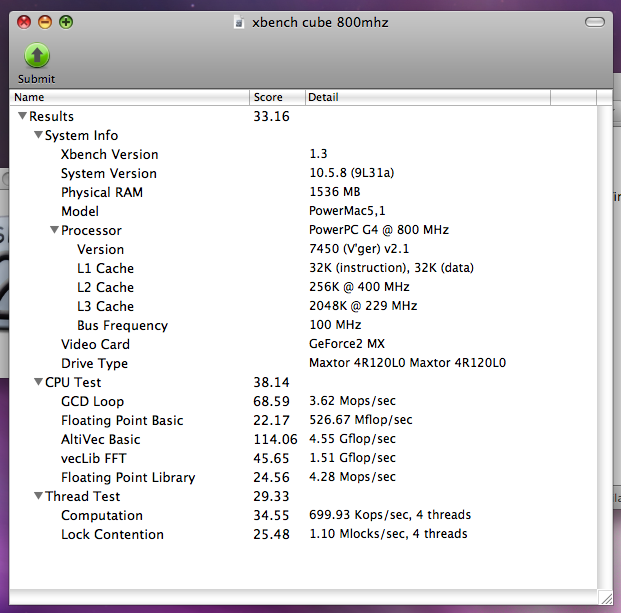Image resolution: width=621 pixels, height=613 pixels.
Task: Collapse the System Info section
Action: pos(38,135)
